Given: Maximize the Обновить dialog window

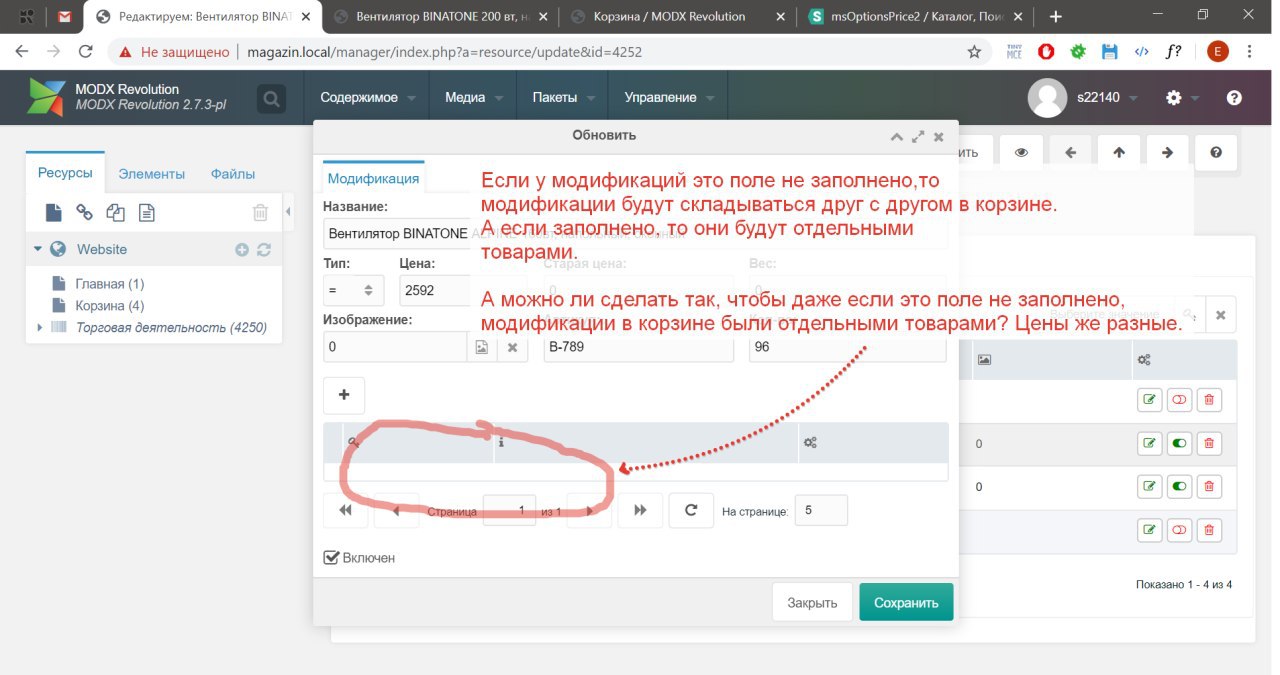Looking at the screenshot, I should (917, 137).
